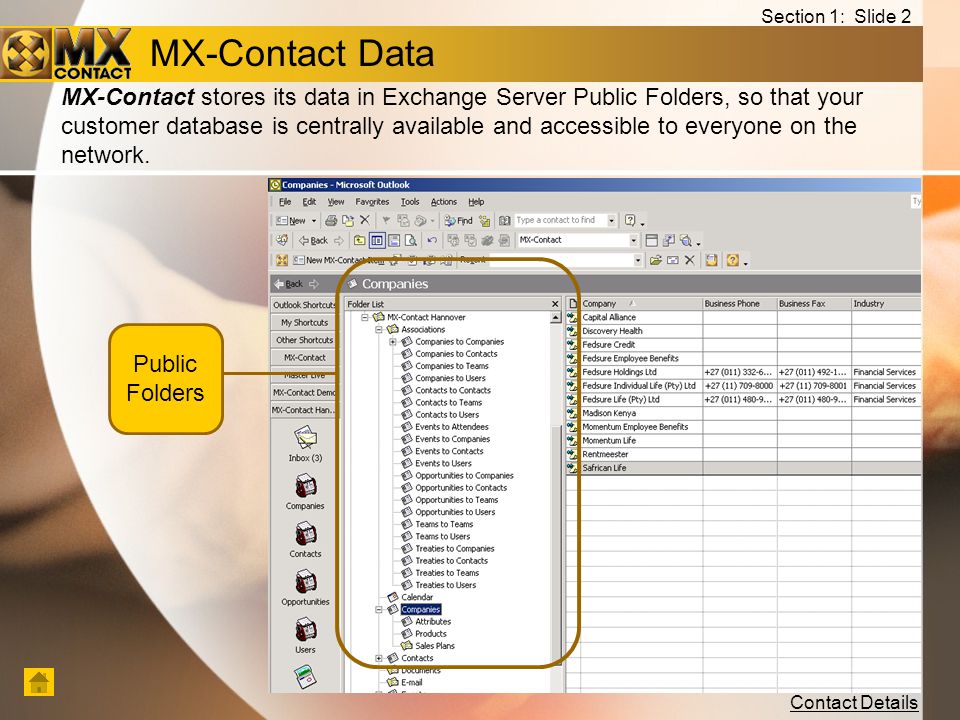Viewport: 960px width, 720px height.
Task: Click the E-mail folder icon in folder list
Action: pos(393,682)
